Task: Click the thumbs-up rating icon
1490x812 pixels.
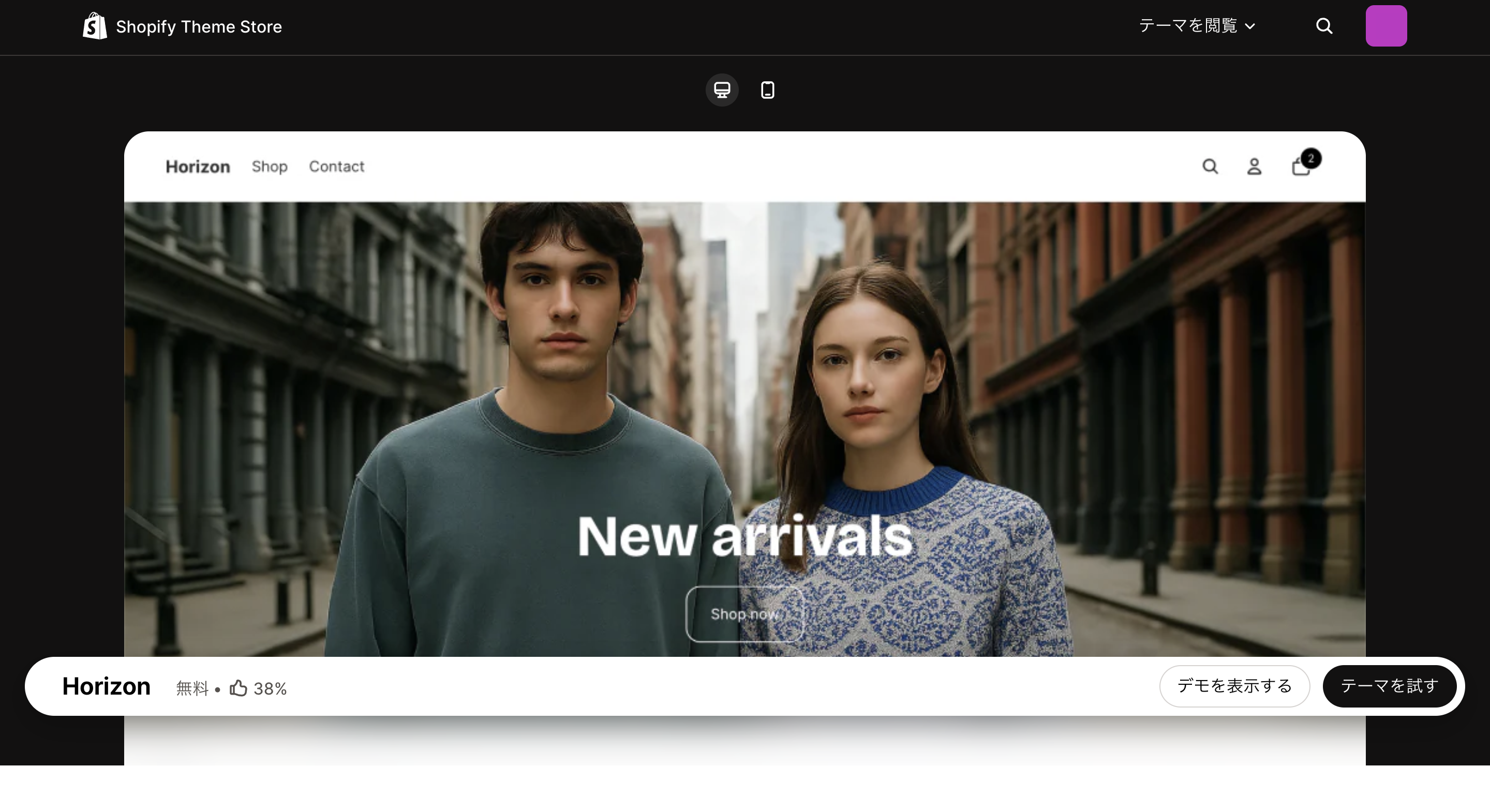Action: (x=239, y=688)
